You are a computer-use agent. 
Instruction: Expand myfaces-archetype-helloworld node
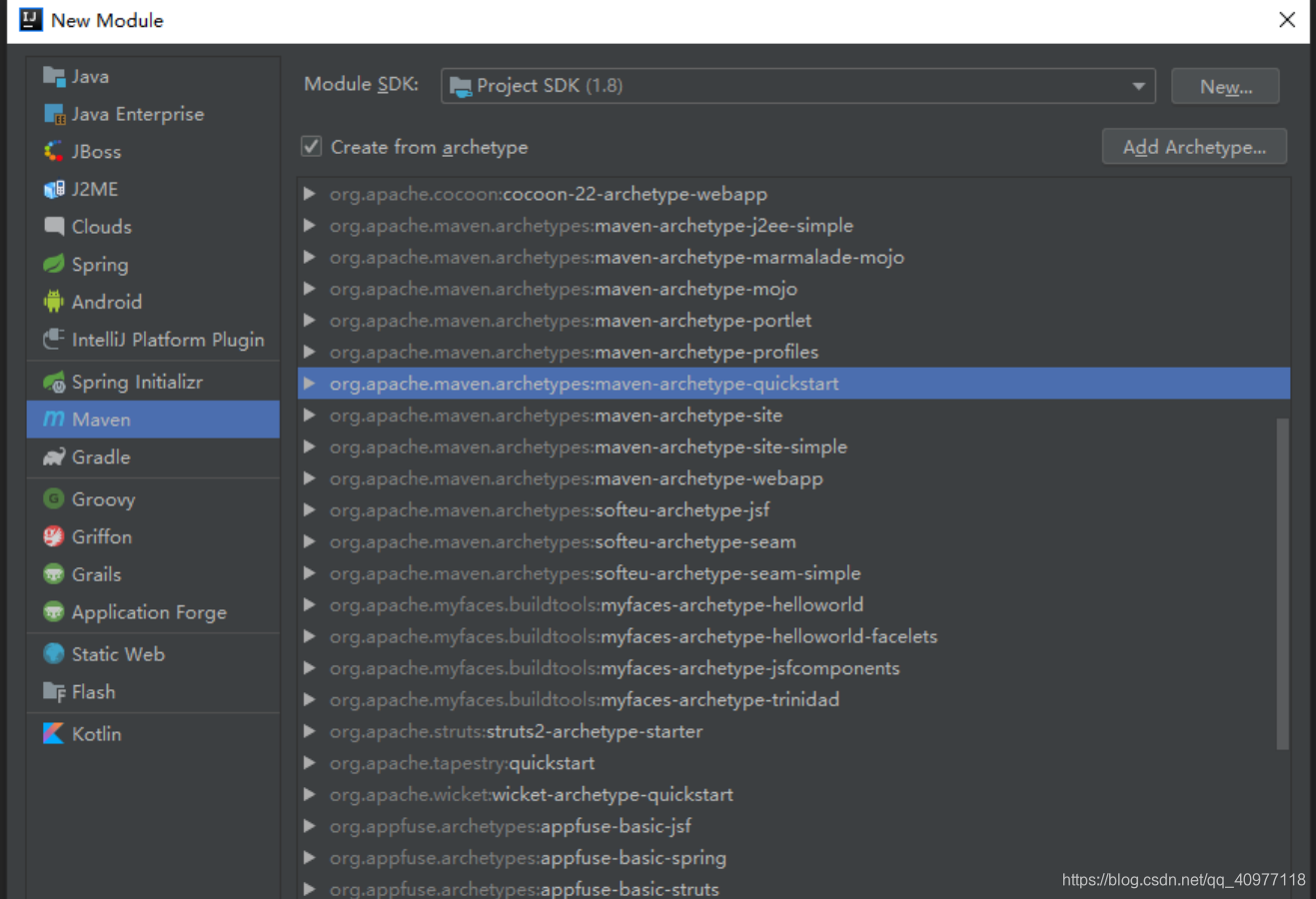coord(310,605)
